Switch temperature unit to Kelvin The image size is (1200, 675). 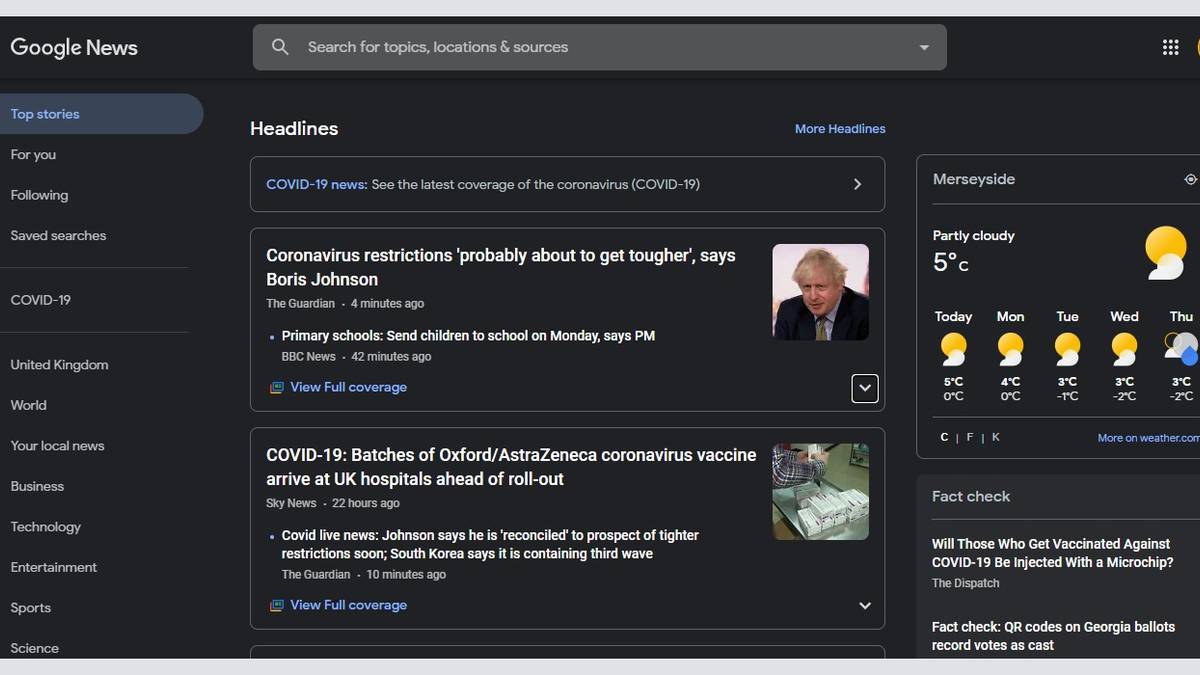[x=996, y=437]
